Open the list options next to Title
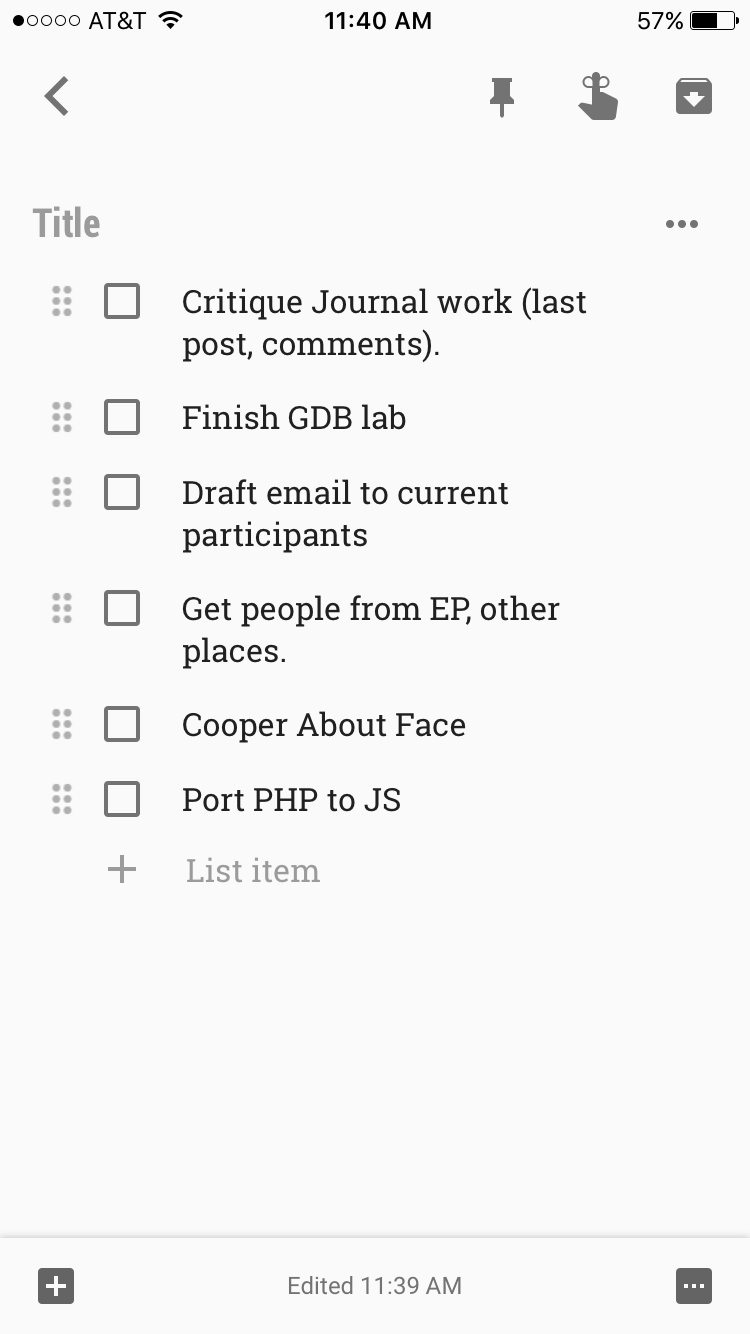The height and width of the screenshot is (1334, 750). (x=682, y=224)
